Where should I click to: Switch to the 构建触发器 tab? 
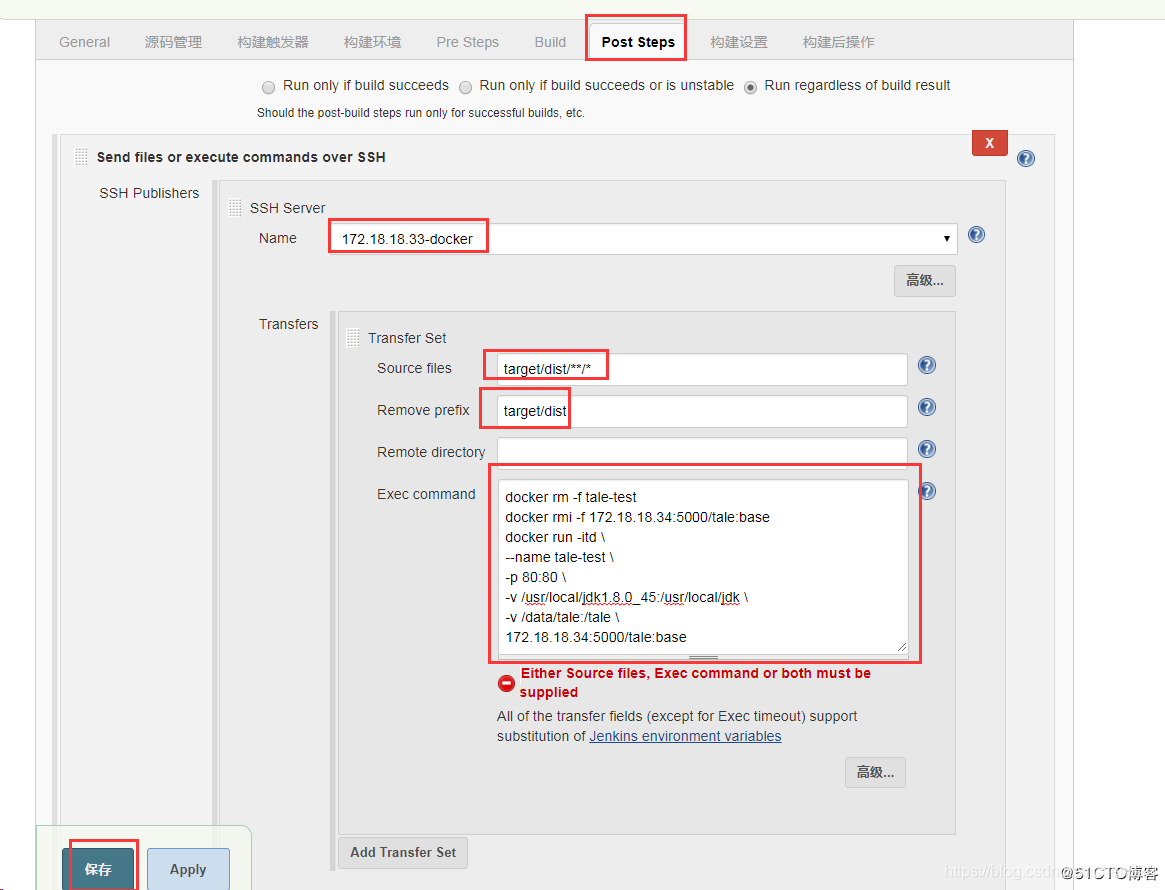[x=273, y=42]
